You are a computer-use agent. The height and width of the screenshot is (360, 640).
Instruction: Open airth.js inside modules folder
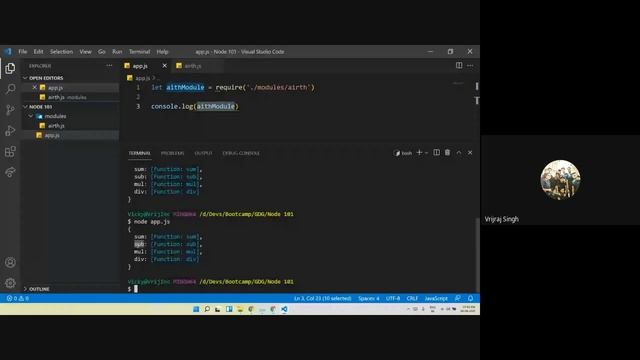tap(70, 126)
